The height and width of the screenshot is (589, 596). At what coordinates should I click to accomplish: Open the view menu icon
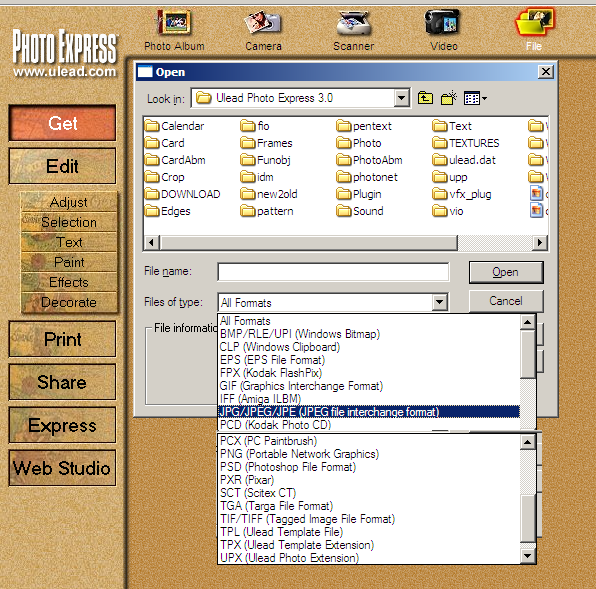pos(475,99)
